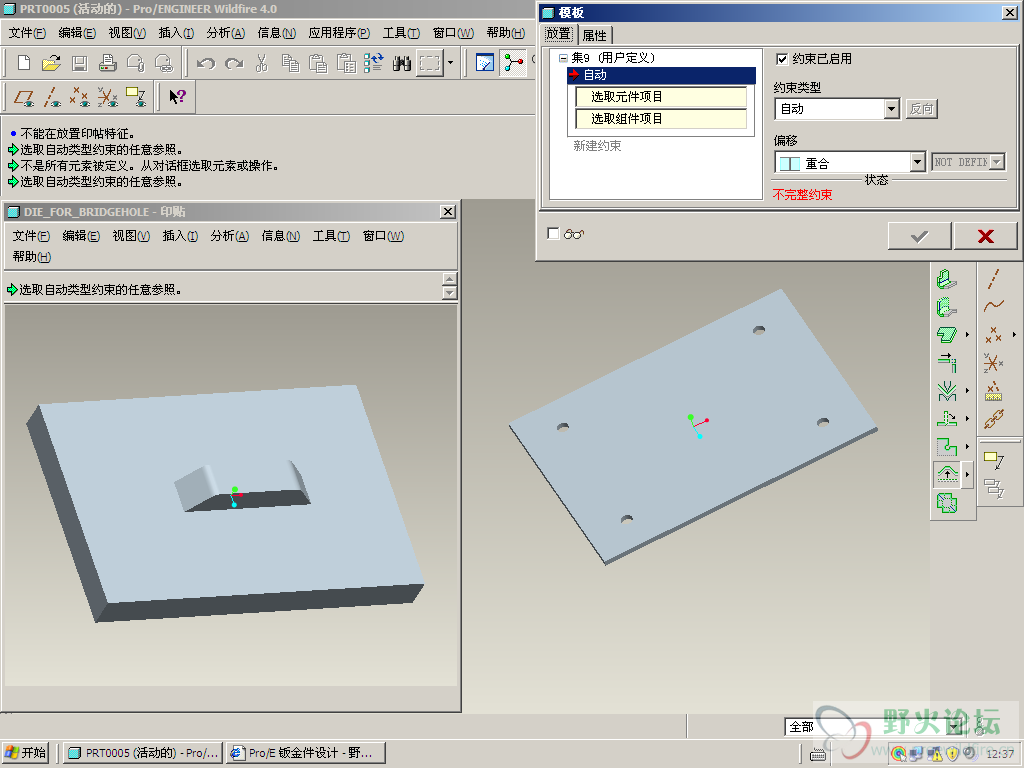Toggle datum point display
Viewport: 1024px width, 768px height.
(x=80, y=97)
